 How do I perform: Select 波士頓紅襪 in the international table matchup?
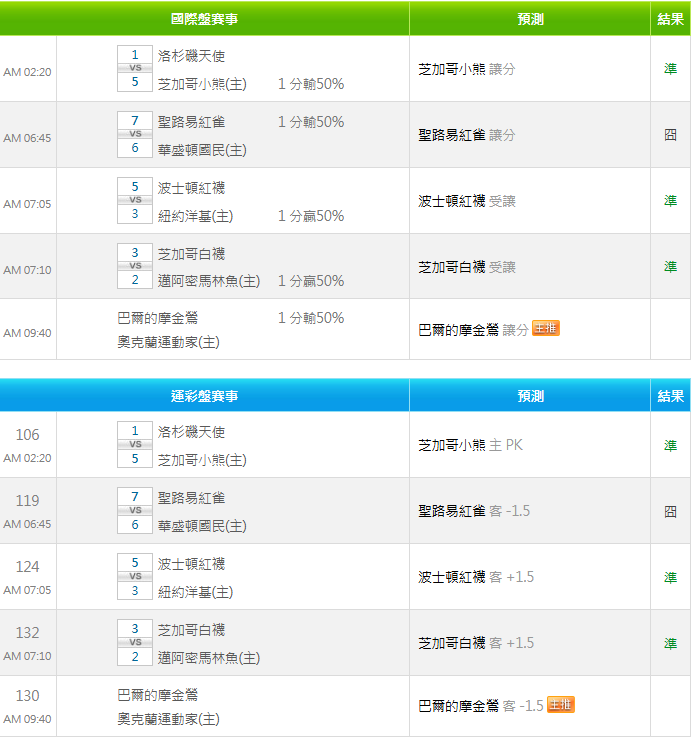point(191,188)
